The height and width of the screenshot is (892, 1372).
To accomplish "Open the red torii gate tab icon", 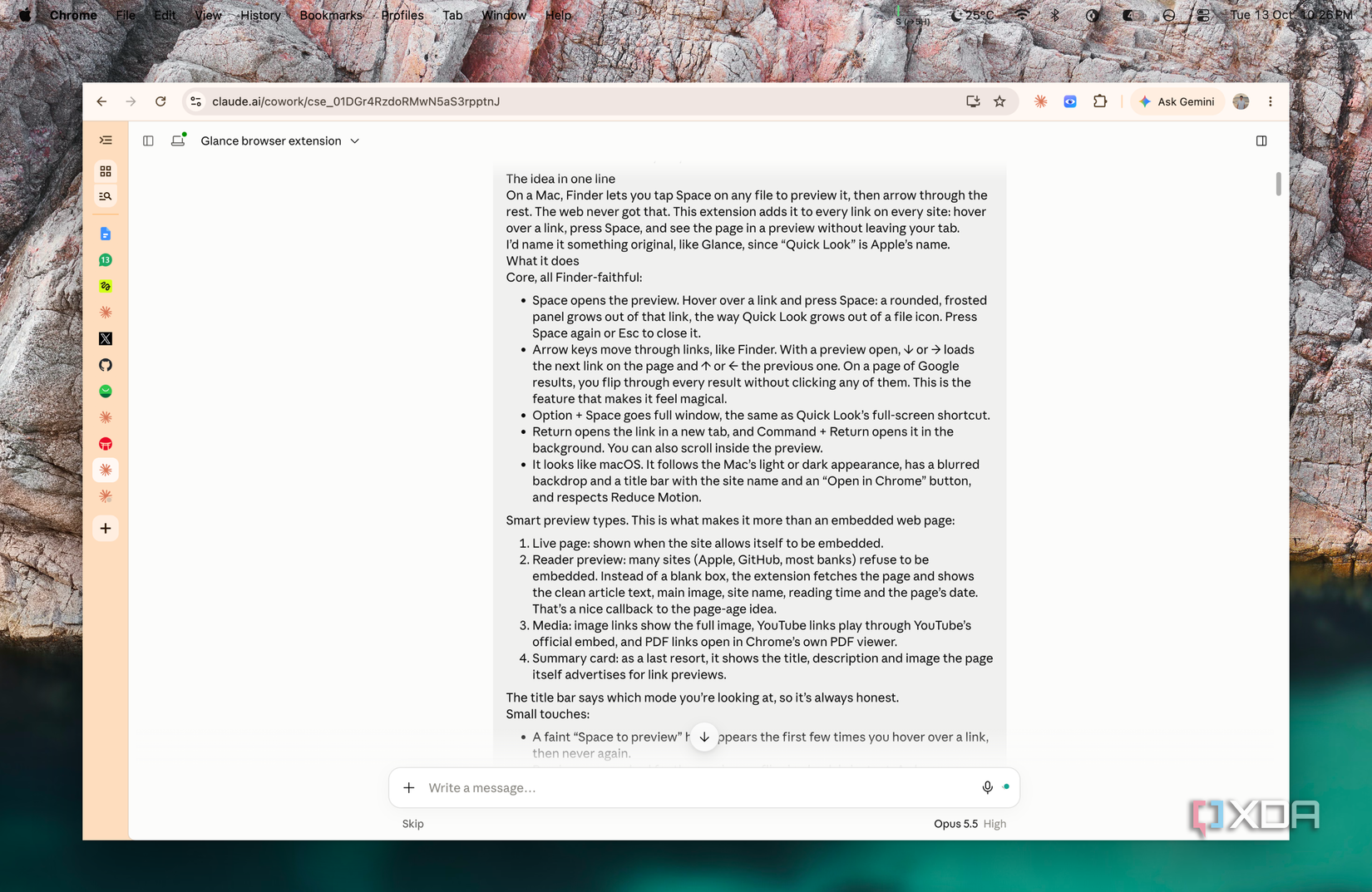I will click(106, 444).
